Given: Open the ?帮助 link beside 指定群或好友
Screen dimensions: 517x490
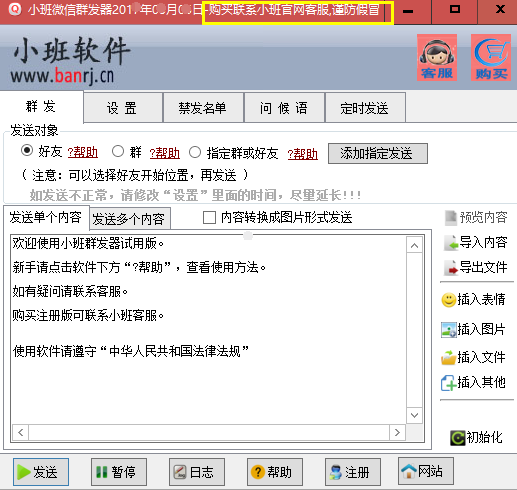Looking at the screenshot, I should (303, 154).
